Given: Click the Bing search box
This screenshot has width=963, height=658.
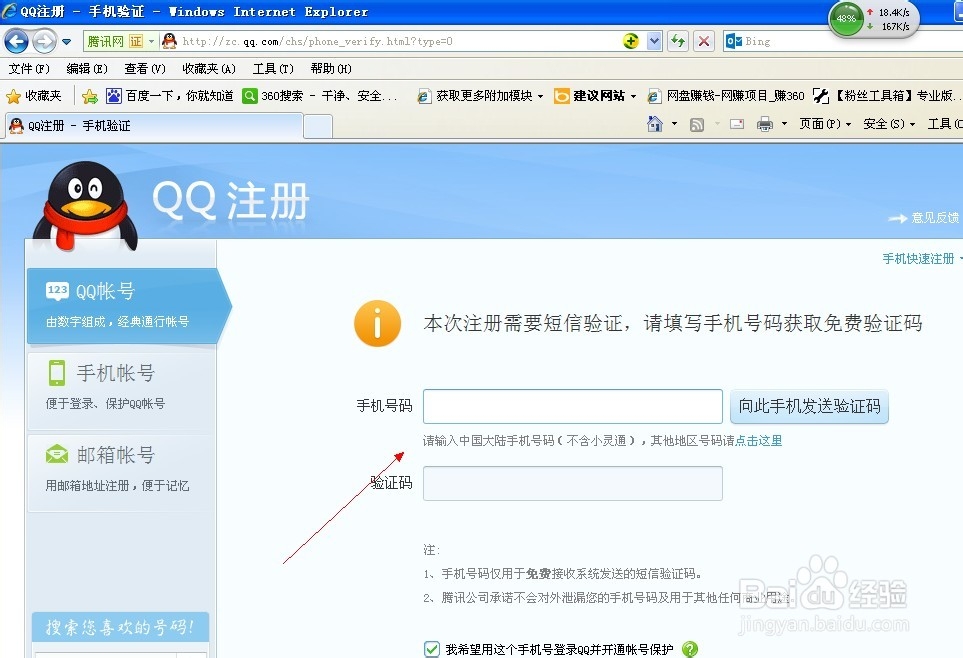Looking at the screenshot, I should (x=851, y=41).
